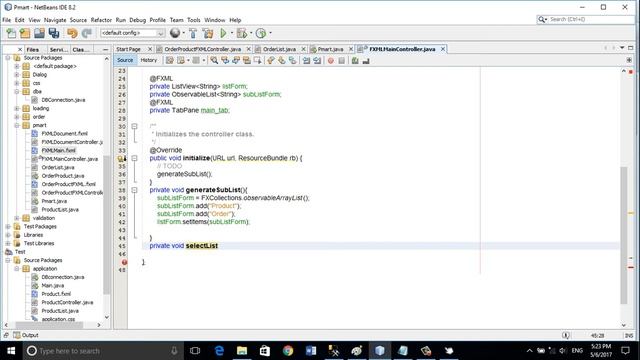Viewport: 640px width, 360px height.
Task: Minimize the projects panel with dash button
Action: point(105,49)
